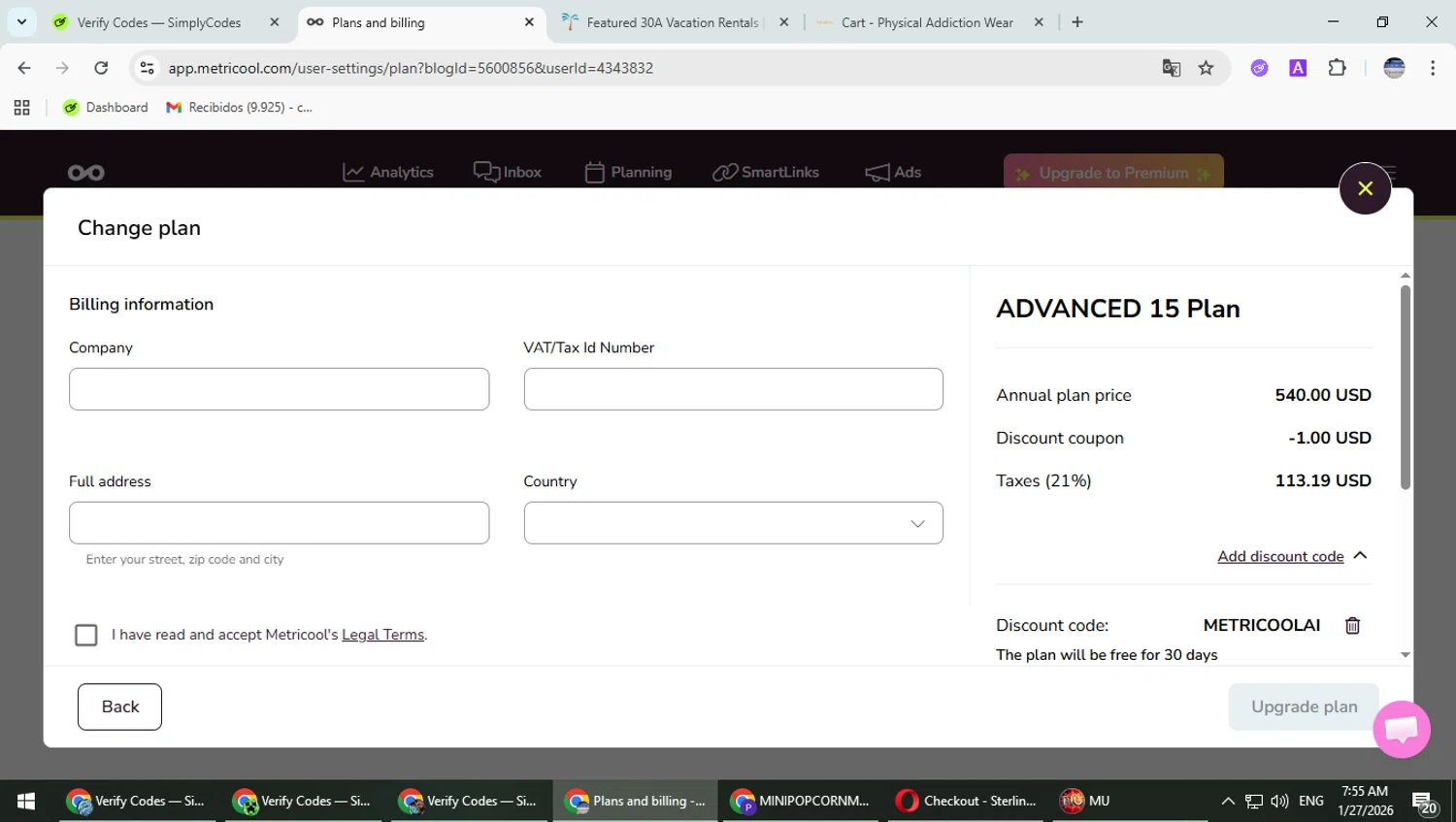Switch to Cart Physical Addiction Wear tab
1456x822 pixels.
[x=927, y=22]
